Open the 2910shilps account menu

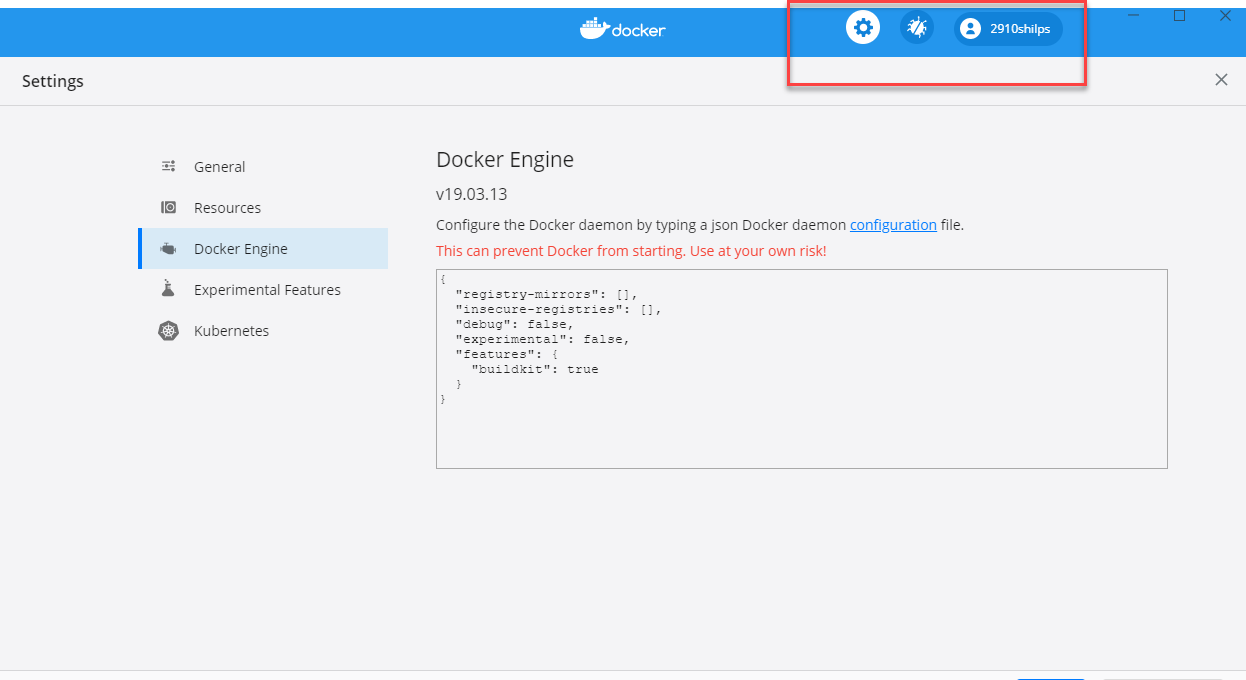[x=1008, y=29]
